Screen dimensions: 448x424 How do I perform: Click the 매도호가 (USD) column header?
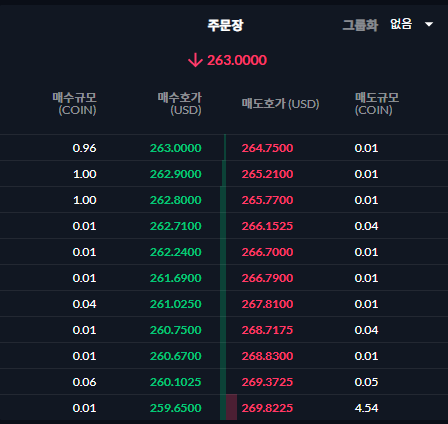coord(280,104)
